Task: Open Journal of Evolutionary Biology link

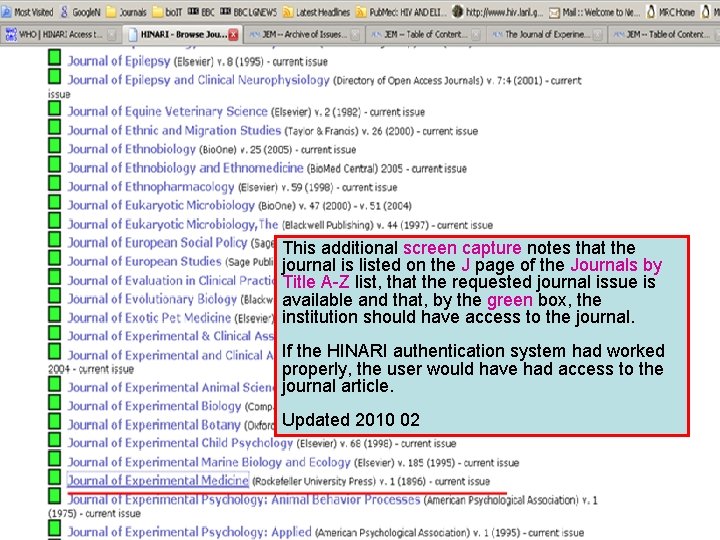Action: click(x=152, y=299)
